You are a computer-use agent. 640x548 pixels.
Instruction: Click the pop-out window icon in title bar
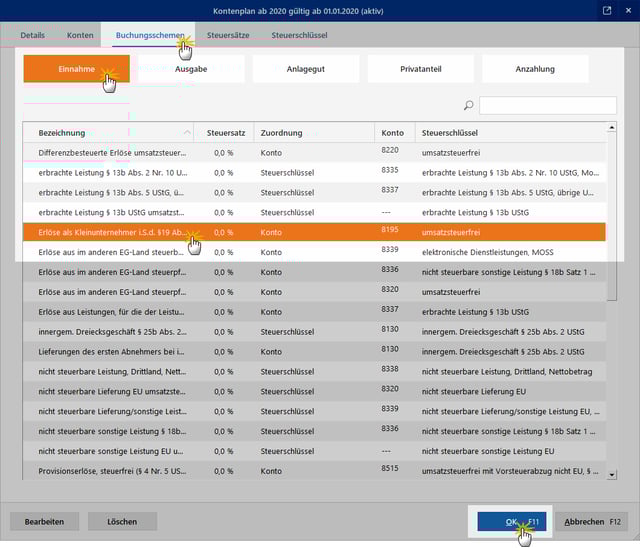606,10
